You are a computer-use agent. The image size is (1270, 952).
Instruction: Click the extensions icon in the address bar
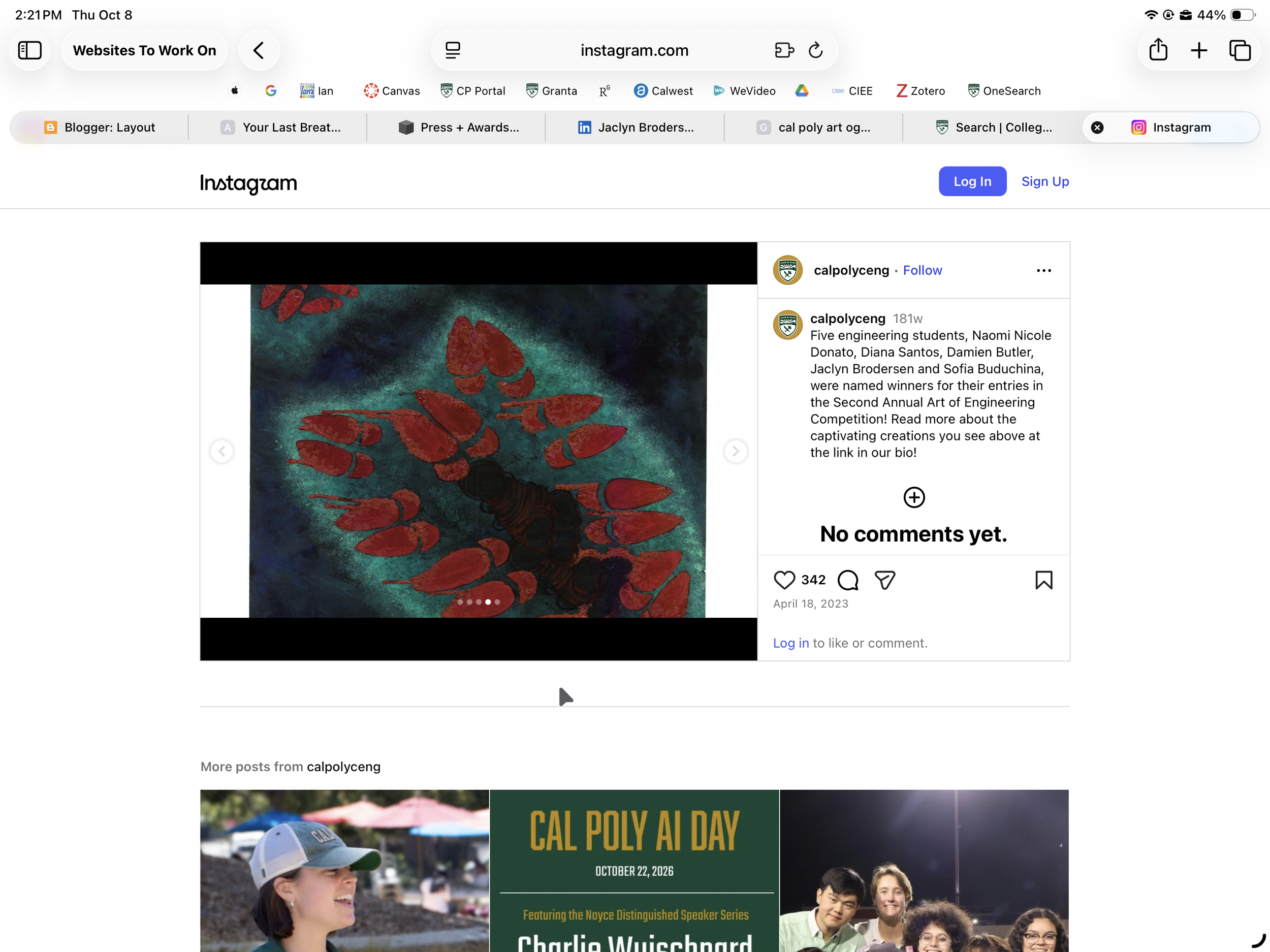[x=784, y=50]
